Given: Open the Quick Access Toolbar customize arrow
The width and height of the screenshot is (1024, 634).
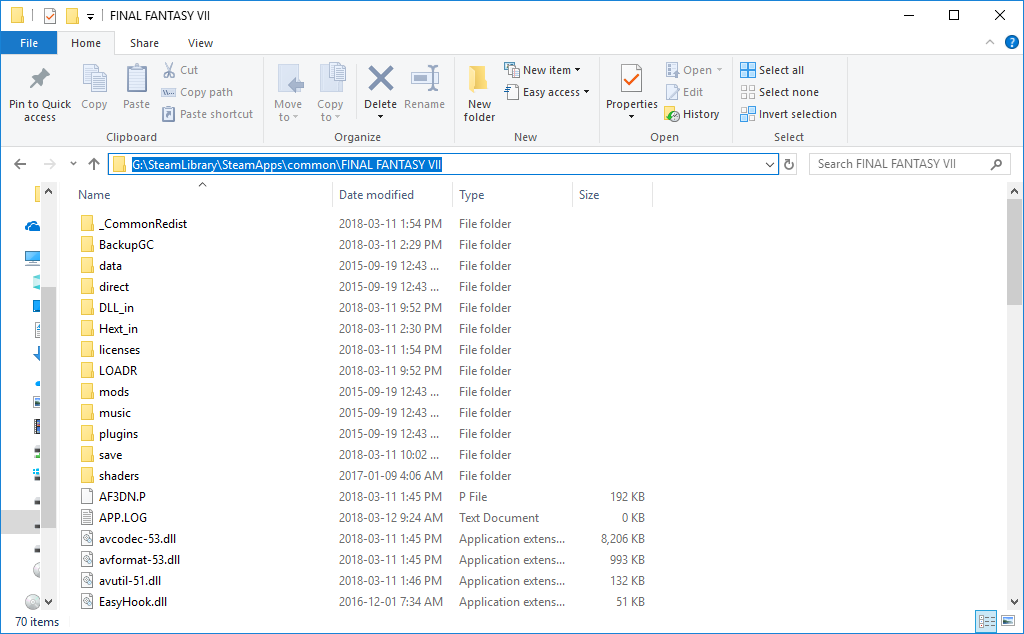Looking at the screenshot, I should tap(90, 16).
